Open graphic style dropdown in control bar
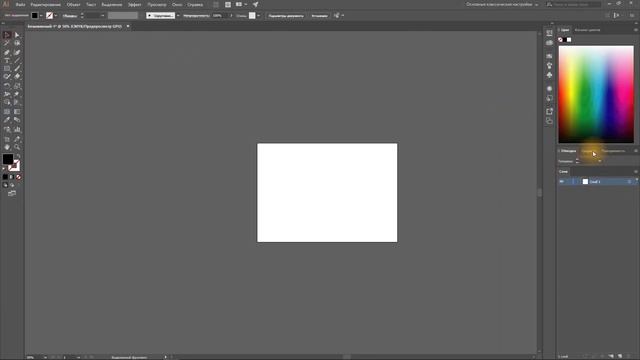The height and width of the screenshot is (360, 640). click(259, 16)
